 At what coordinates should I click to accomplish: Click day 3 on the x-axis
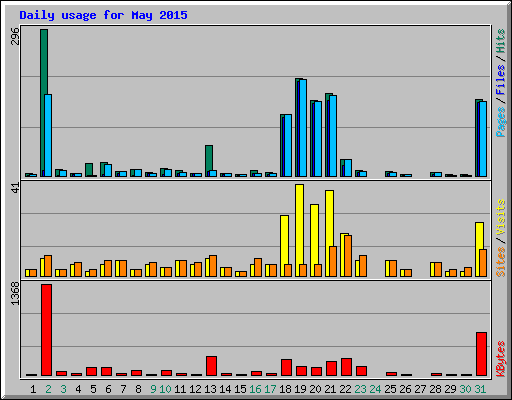point(63,389)
